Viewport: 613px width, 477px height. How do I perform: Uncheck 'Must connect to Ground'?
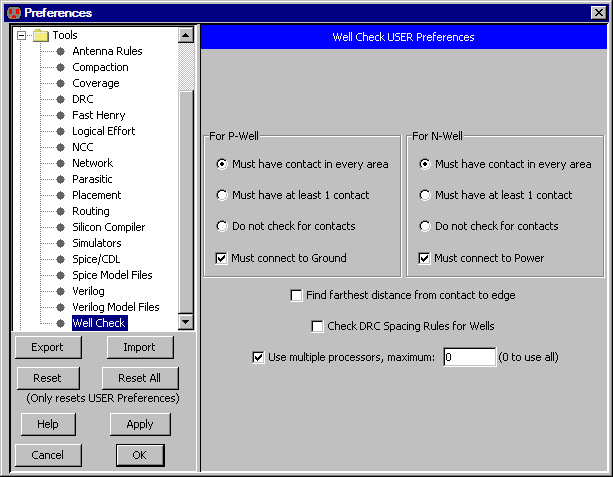[x=222, y=258]
